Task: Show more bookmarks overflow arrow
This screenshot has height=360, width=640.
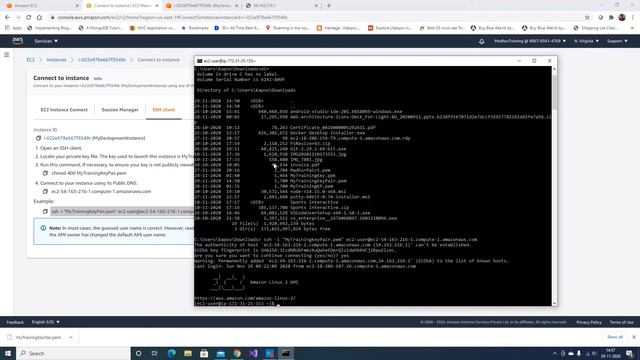Action: [x=632, y=28]
